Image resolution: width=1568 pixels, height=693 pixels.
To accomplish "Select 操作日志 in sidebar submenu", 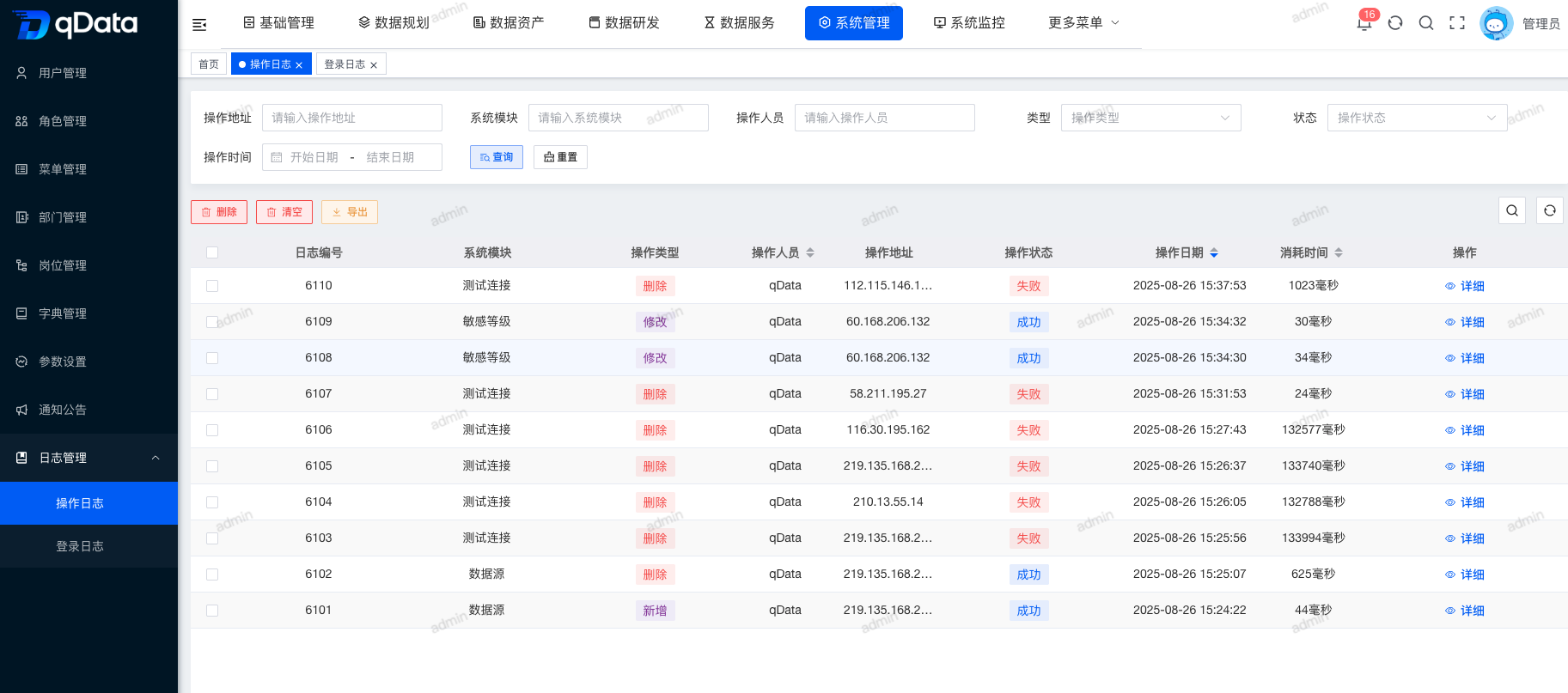I will (x=88, y=503).
